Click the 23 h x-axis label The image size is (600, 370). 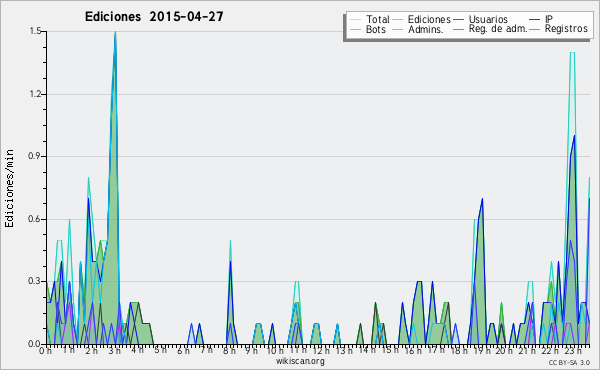[x=573, y=350]
